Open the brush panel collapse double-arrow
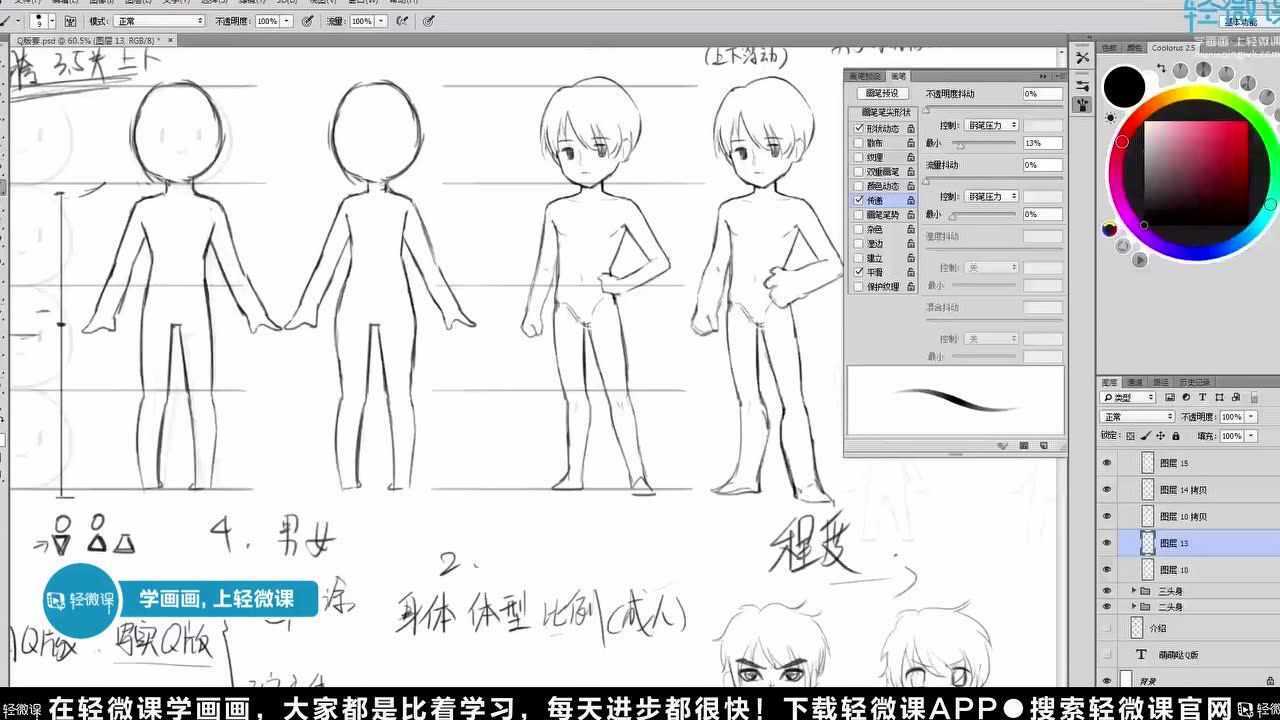1280x720 pixels. coord(1042,76)
